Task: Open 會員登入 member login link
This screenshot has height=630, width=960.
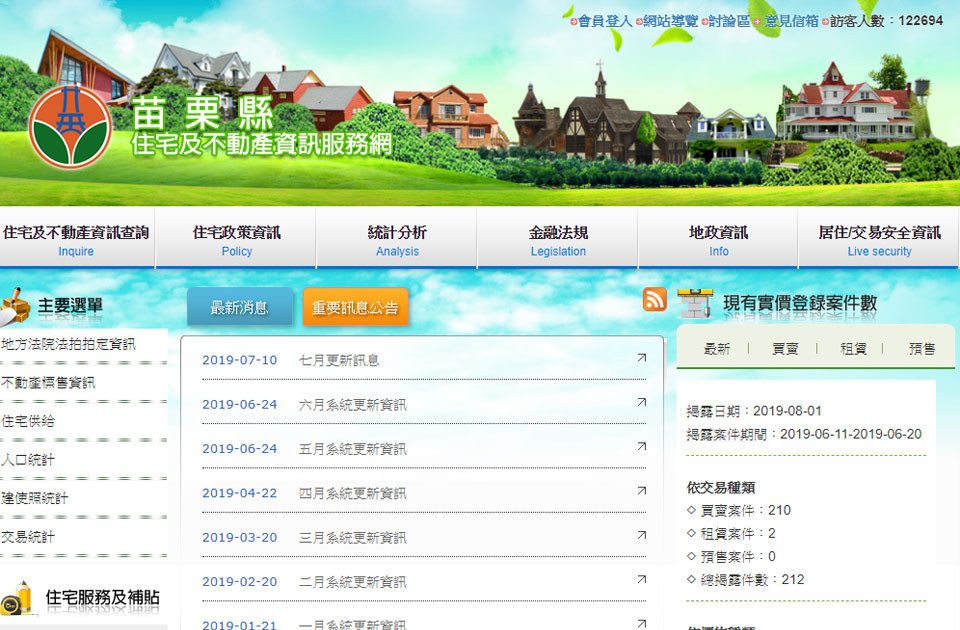Action: pyautogui.click(x=604, y=21)
